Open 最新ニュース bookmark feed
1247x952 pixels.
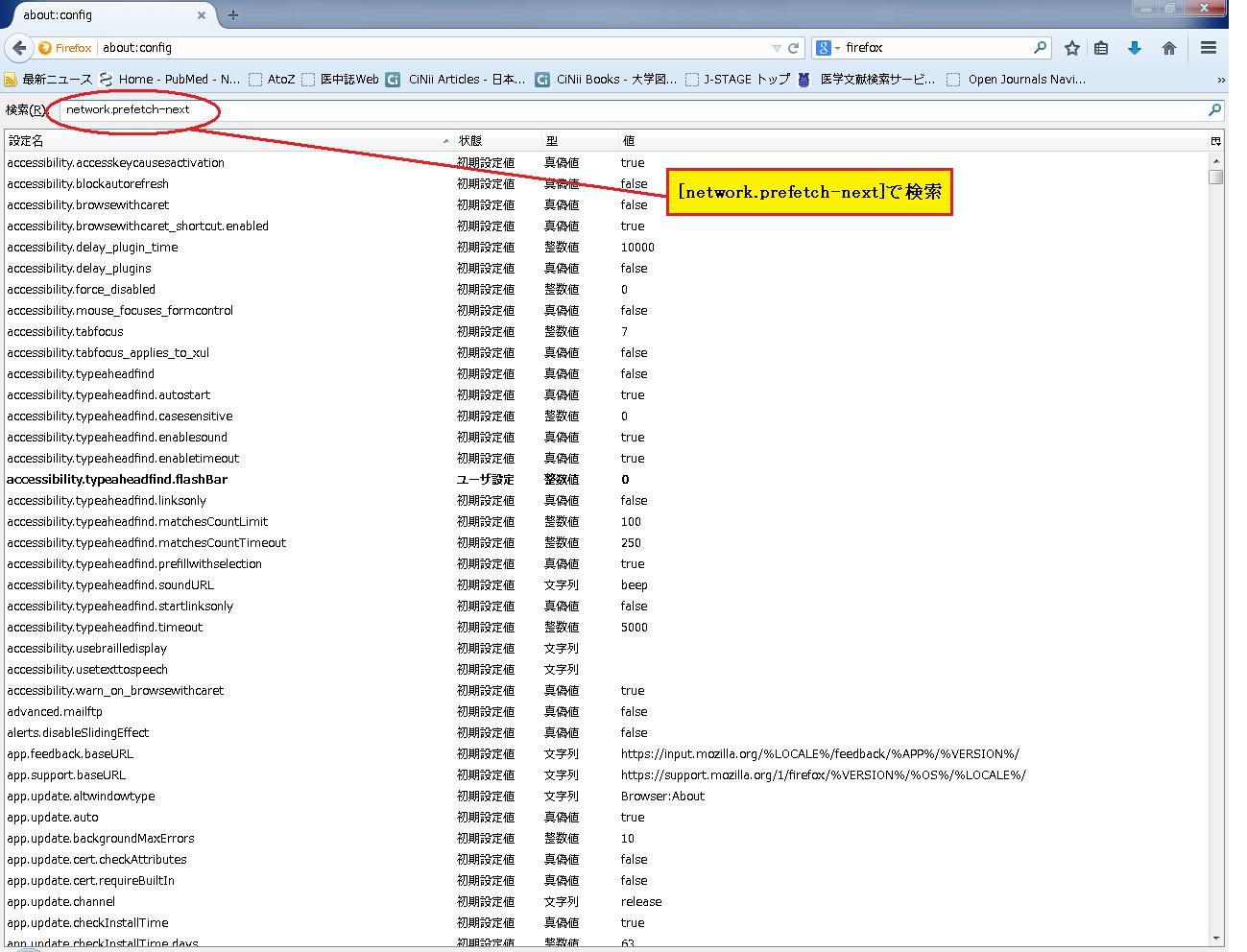48,80
